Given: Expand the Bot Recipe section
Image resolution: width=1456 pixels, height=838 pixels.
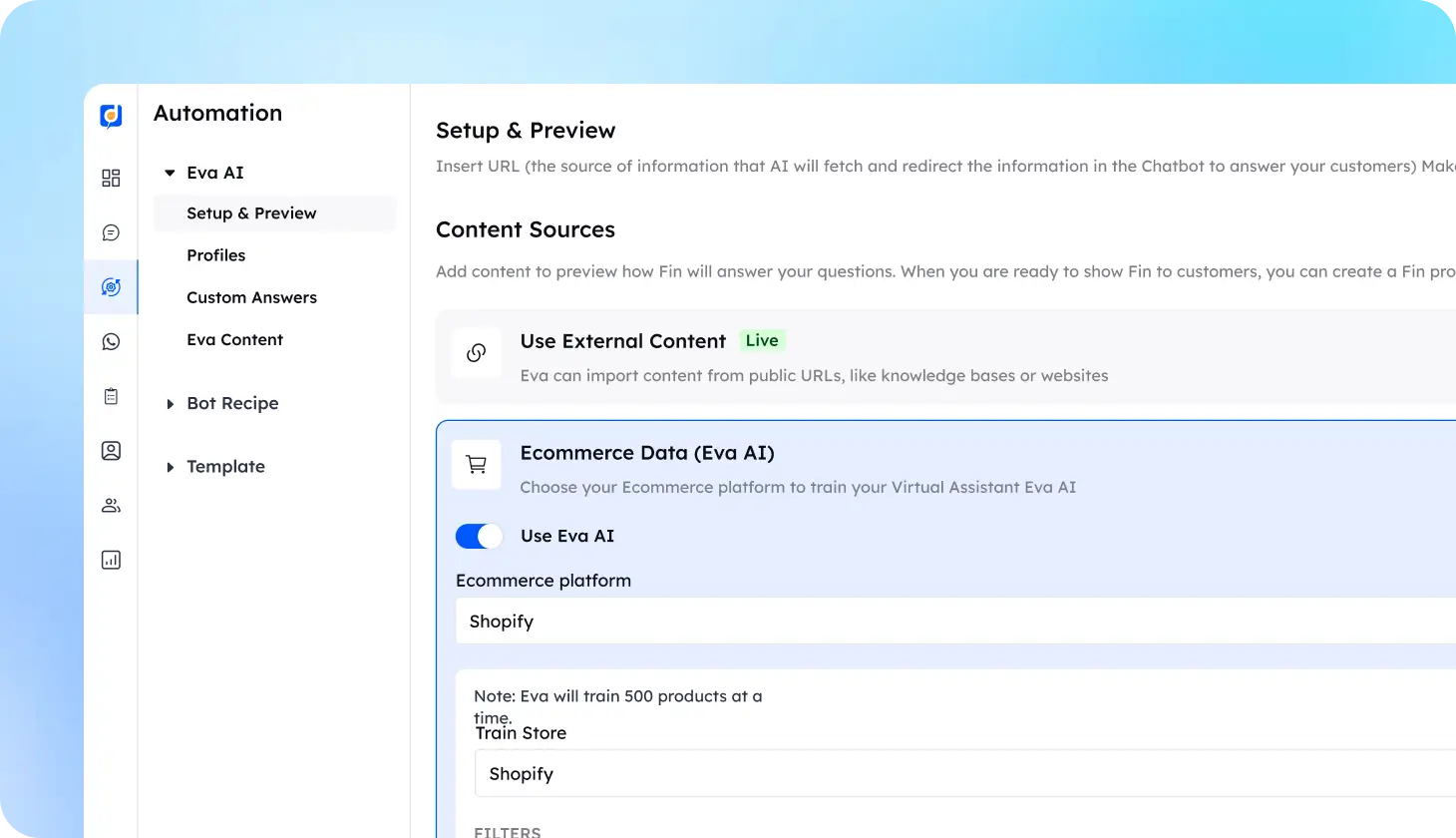Looking at the screenshot, I should (x=170, y=404).
